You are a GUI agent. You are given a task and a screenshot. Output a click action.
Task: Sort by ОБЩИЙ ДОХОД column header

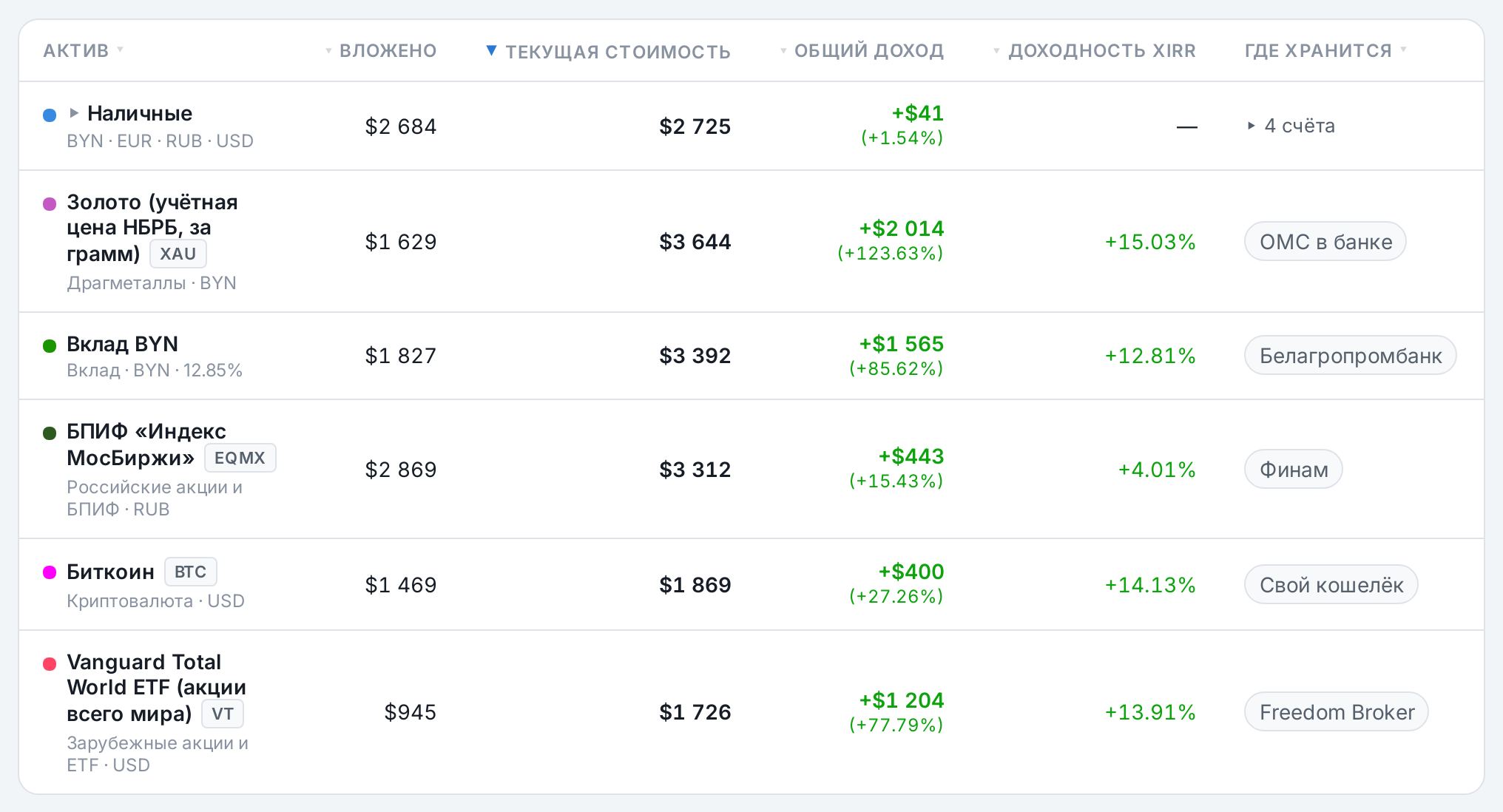coord(862,50)
